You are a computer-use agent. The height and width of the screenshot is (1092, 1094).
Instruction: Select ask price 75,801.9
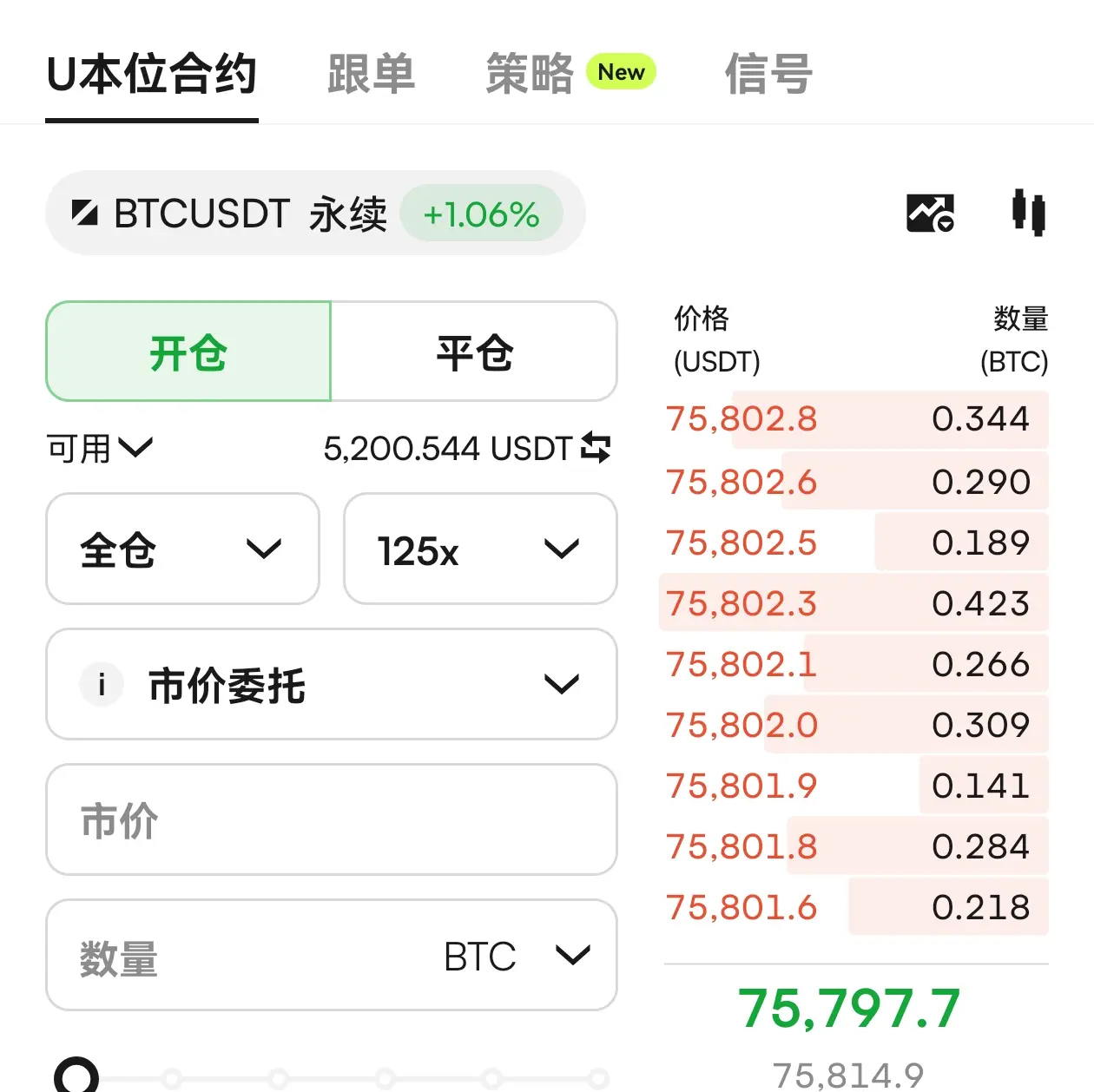point(741,786)
